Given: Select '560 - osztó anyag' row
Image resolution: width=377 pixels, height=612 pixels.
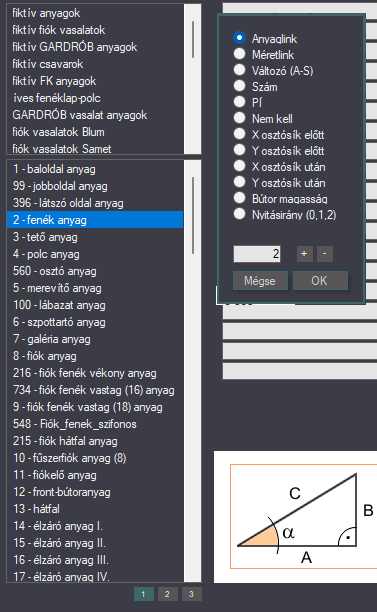Looking at the screenshot, I should point(95,271).
